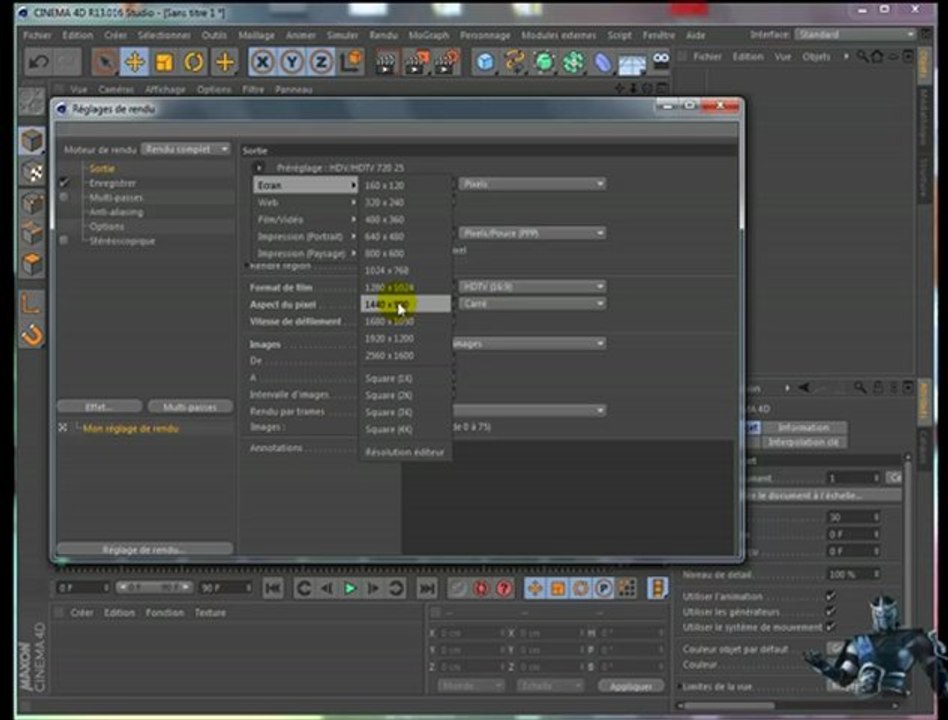Choose 1920 x 1200 resolution preset
The width and height of the screenshot is (948, 720).
[389, 339]
